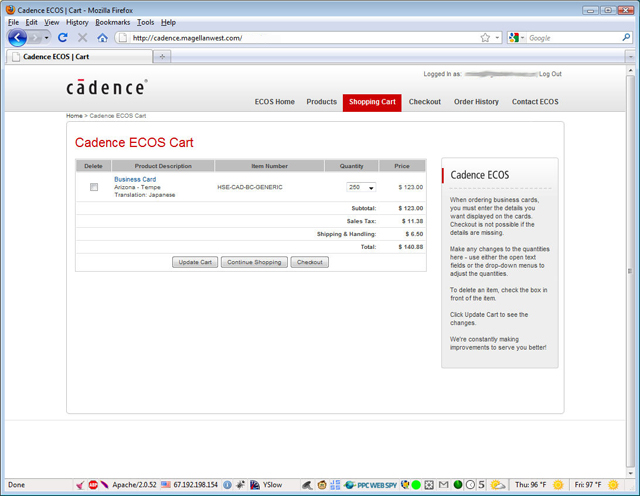The height and width of the screenshot is (496, 640).
Task: Click the vertical scrollbar down arrow
Action: [631, 473]
